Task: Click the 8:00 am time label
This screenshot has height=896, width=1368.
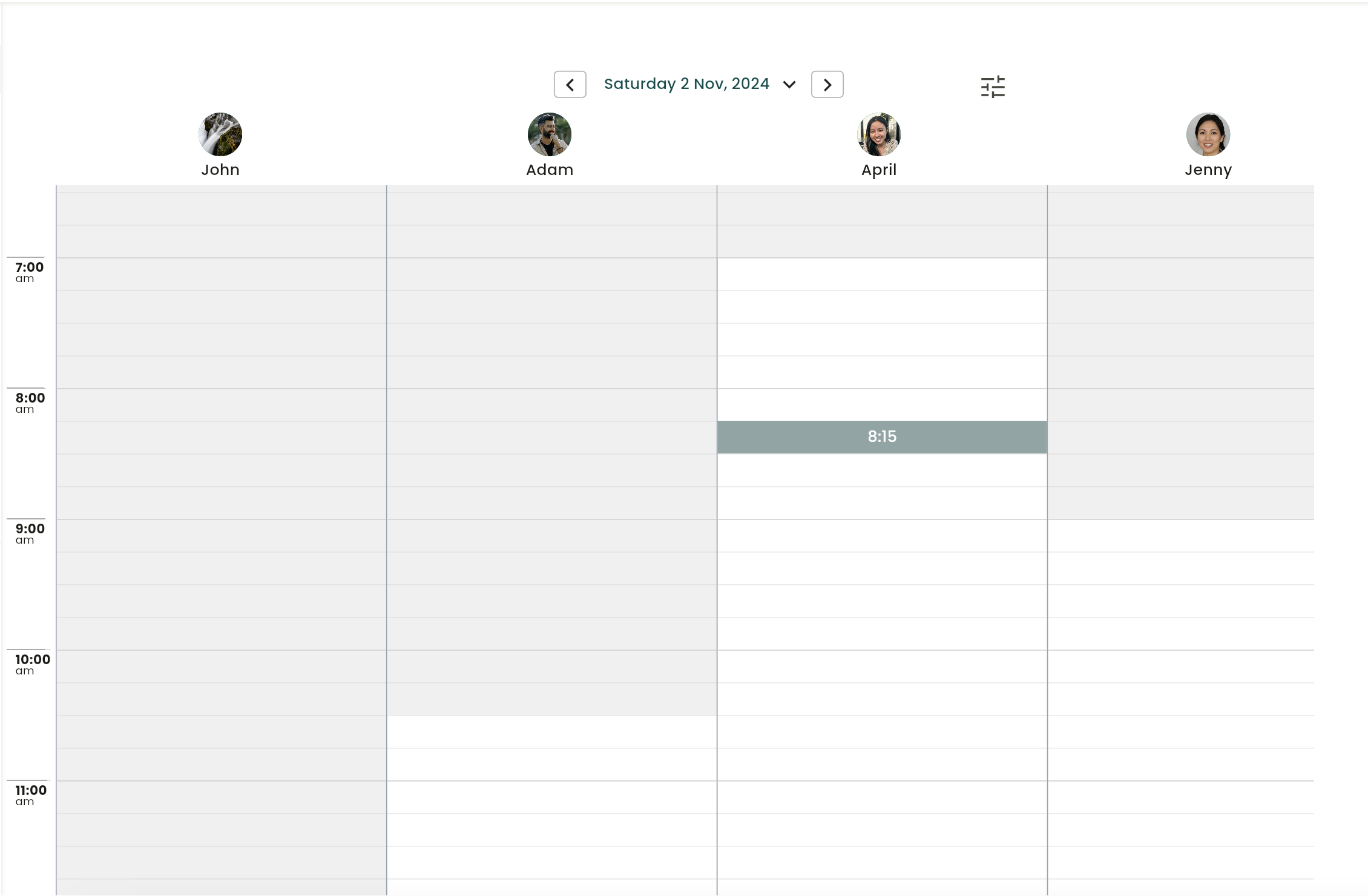Action: click(27, 403)
